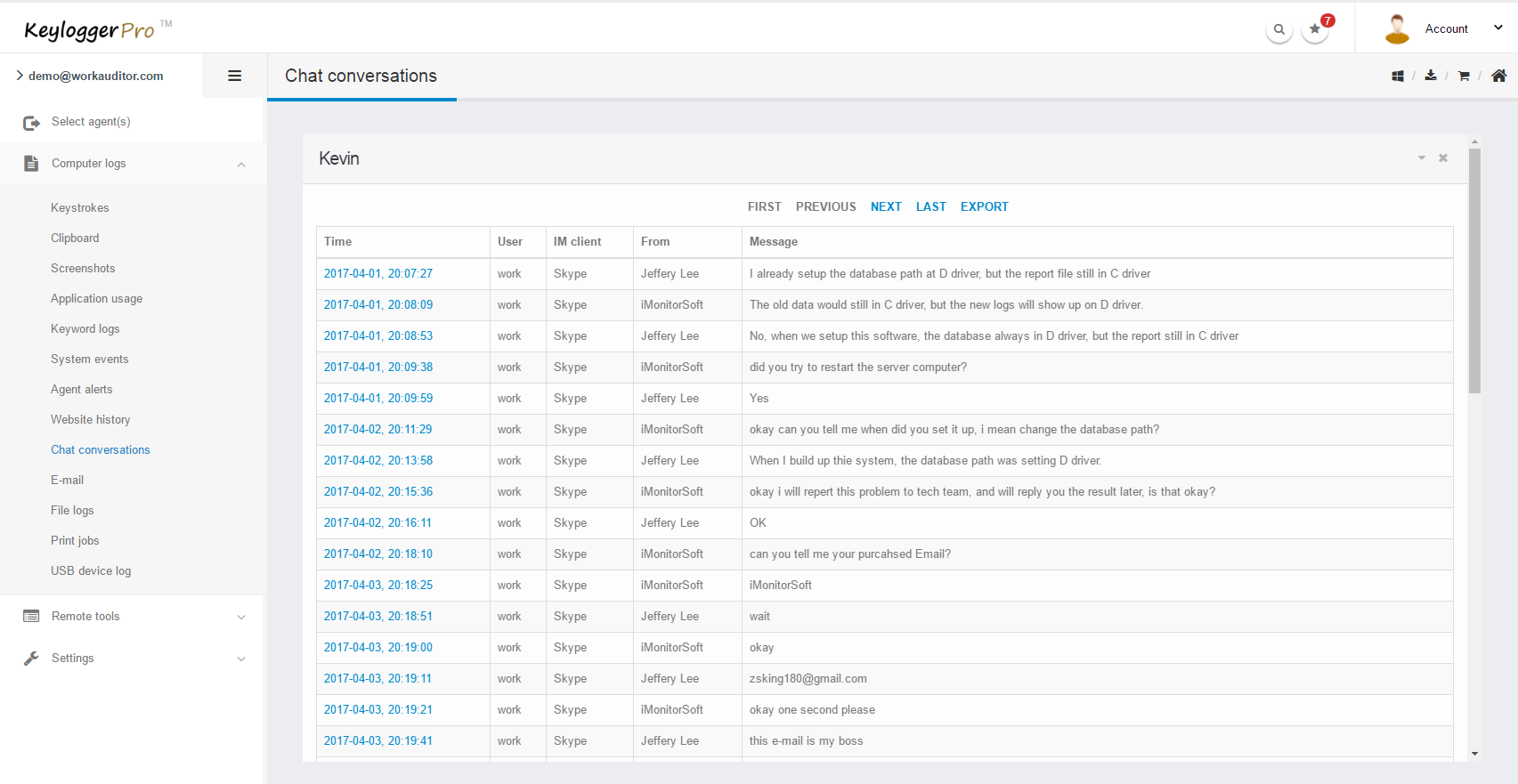Expand the Settings section

pyautogui.click(x=241, y=659)
